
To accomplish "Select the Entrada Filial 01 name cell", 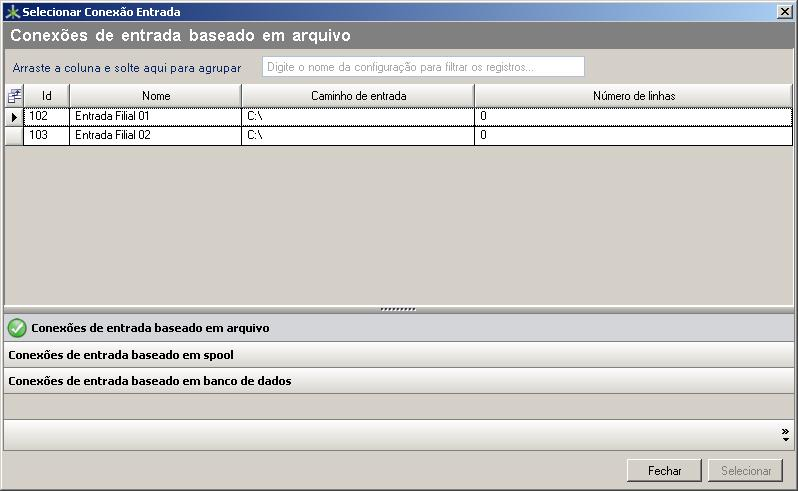I will [156, 117].
